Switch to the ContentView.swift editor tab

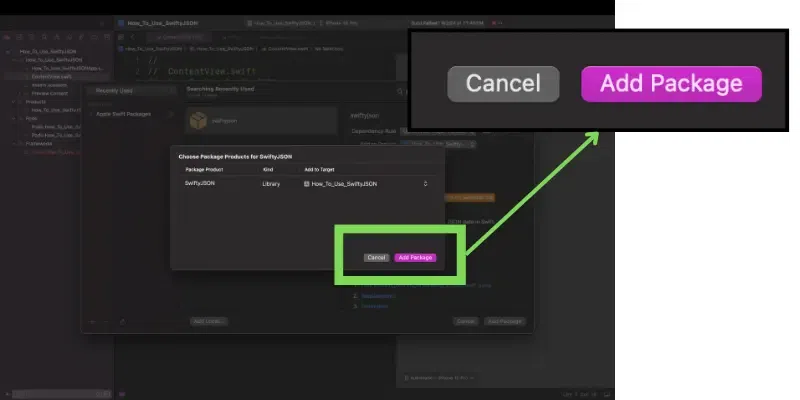178,37
